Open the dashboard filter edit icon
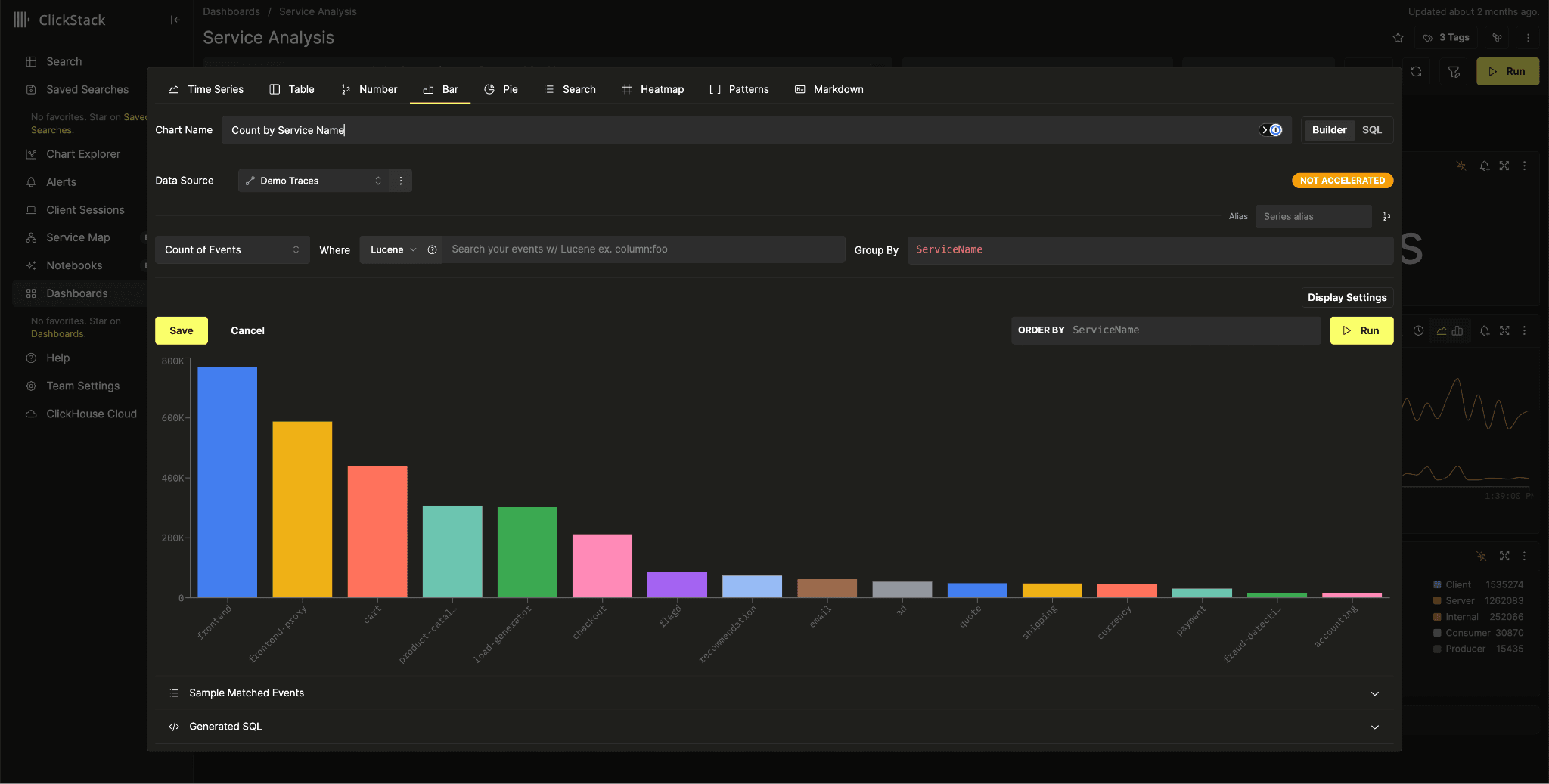This screenshot has width=1549, height=784. [x=1454, y=72]
